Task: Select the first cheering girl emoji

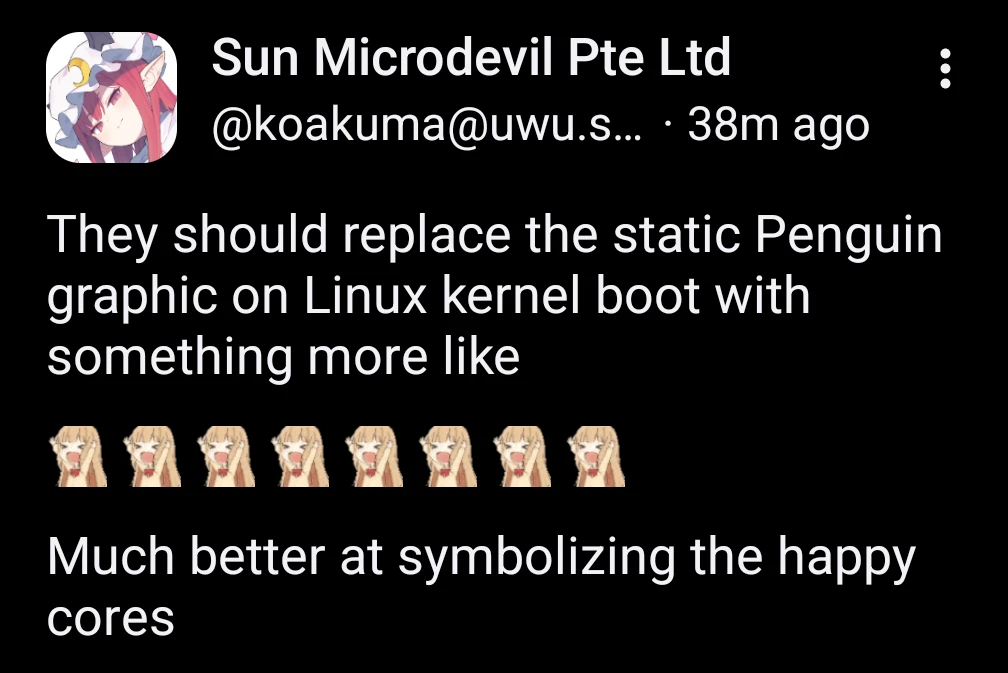Action: click(x=78, y=456)
